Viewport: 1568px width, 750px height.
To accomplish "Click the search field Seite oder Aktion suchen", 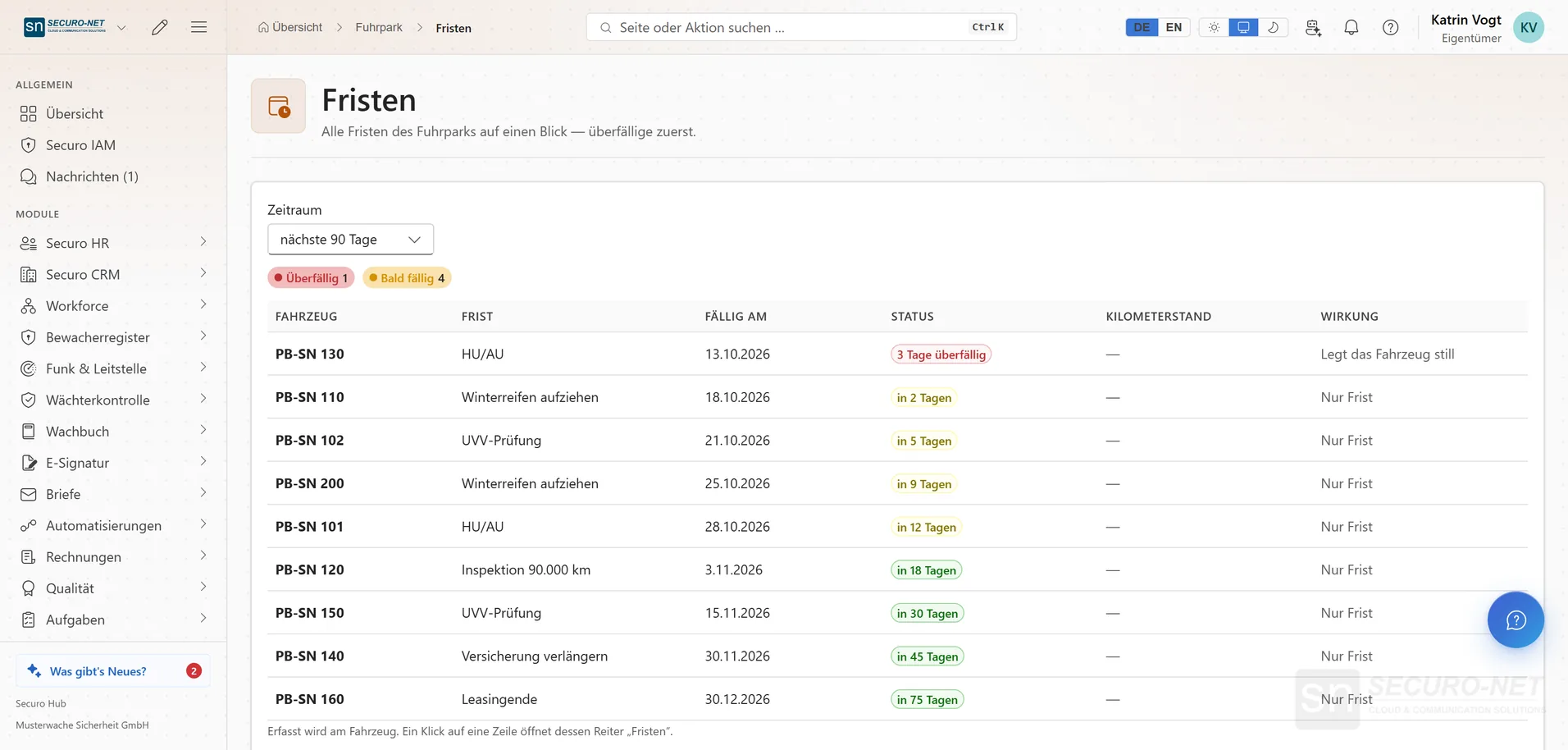I will pyautogui.click(x=801, y=27).
